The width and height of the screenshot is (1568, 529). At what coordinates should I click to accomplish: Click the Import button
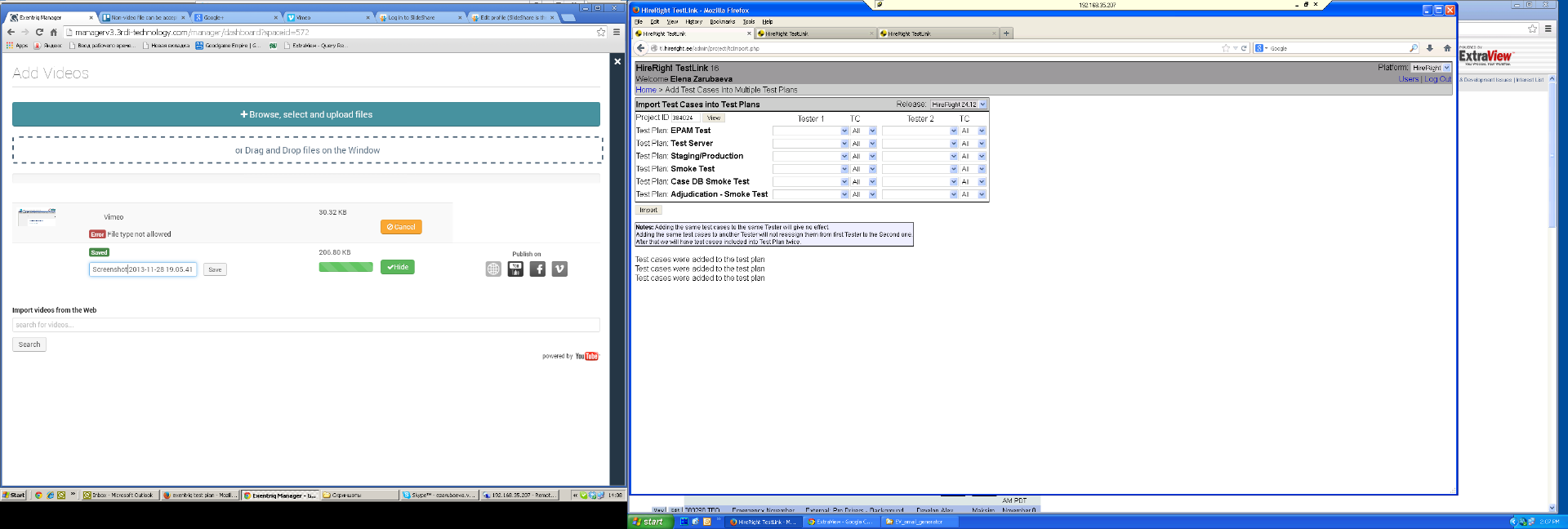[x=648, y=210]
